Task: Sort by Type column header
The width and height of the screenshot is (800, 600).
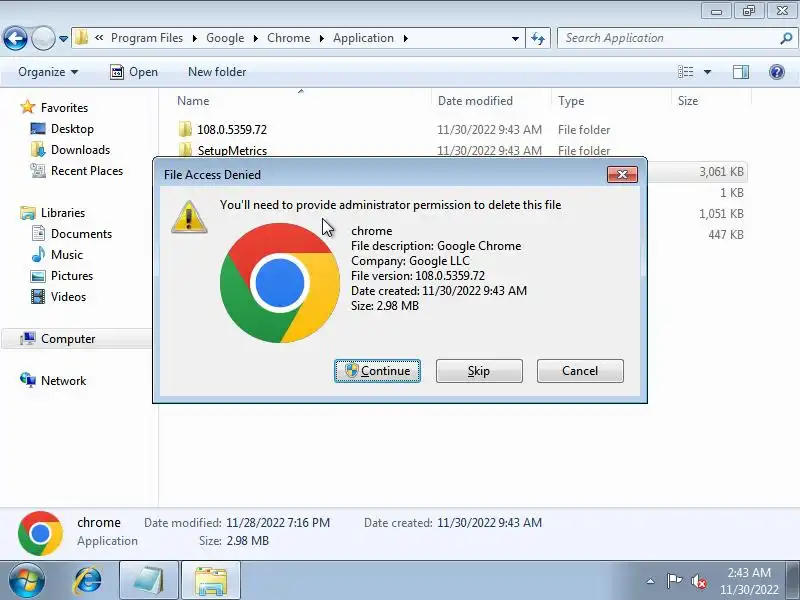Action: coord(570,101)
